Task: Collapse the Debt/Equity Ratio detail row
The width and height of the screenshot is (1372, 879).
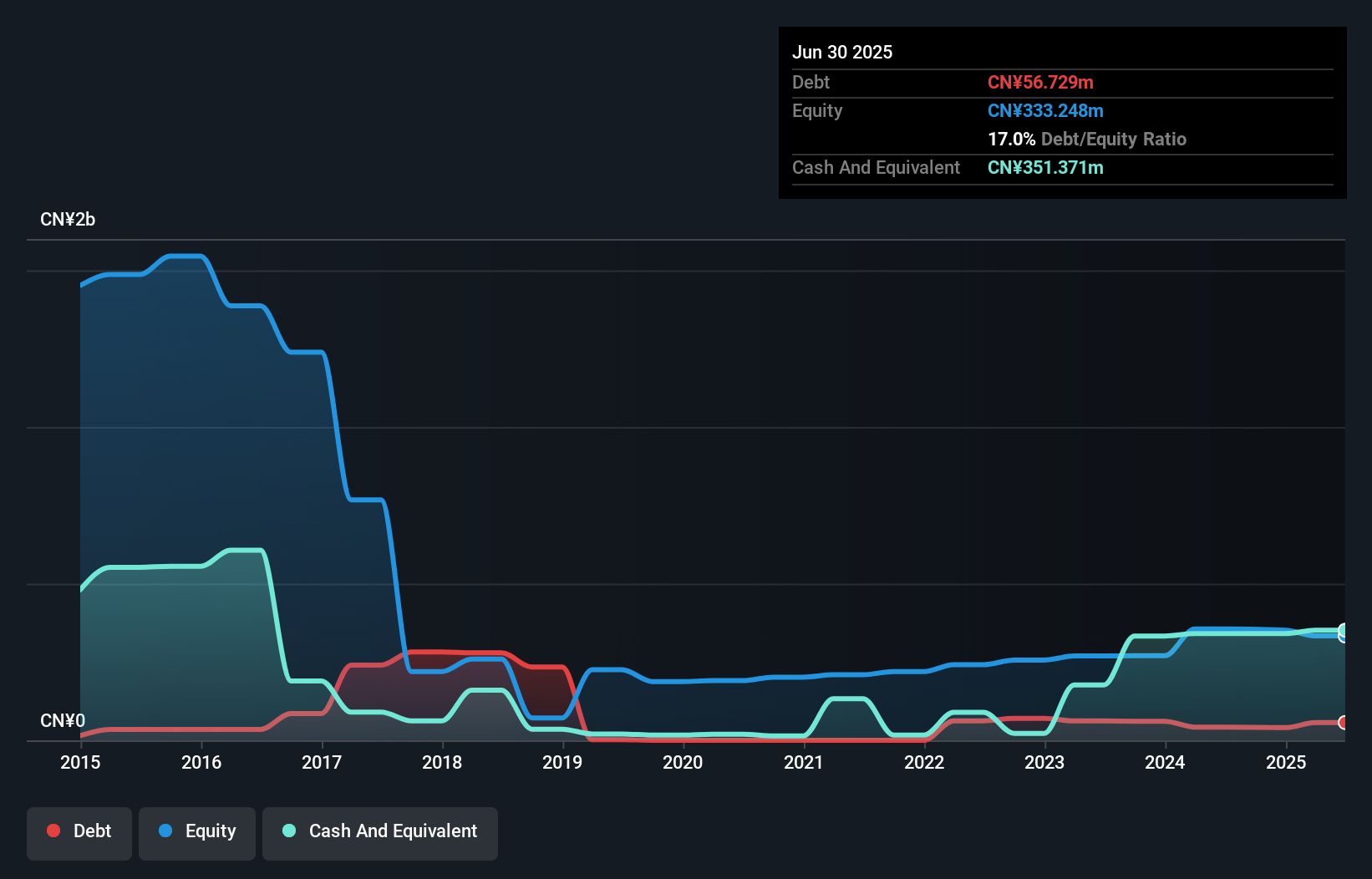Action: tap(1087, 139)
